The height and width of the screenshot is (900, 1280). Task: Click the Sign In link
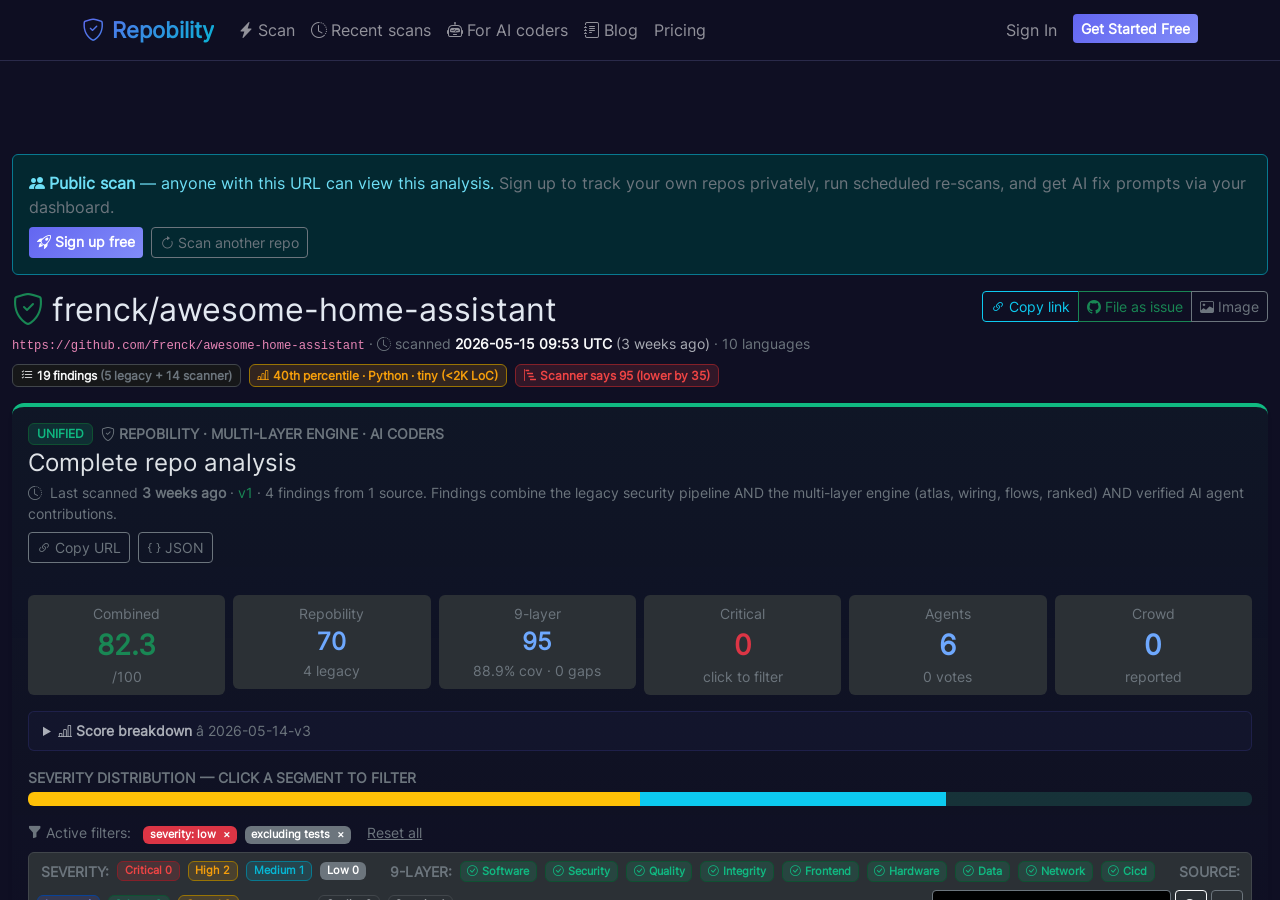tap(1031, 30)
